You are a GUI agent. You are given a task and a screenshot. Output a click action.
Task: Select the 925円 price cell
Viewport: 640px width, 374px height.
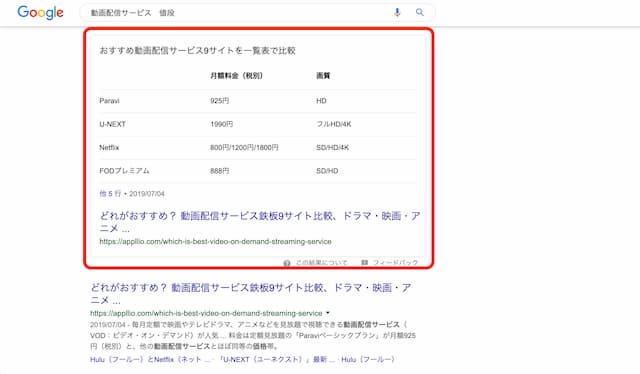pyautogui.click(x=220, y=101)
